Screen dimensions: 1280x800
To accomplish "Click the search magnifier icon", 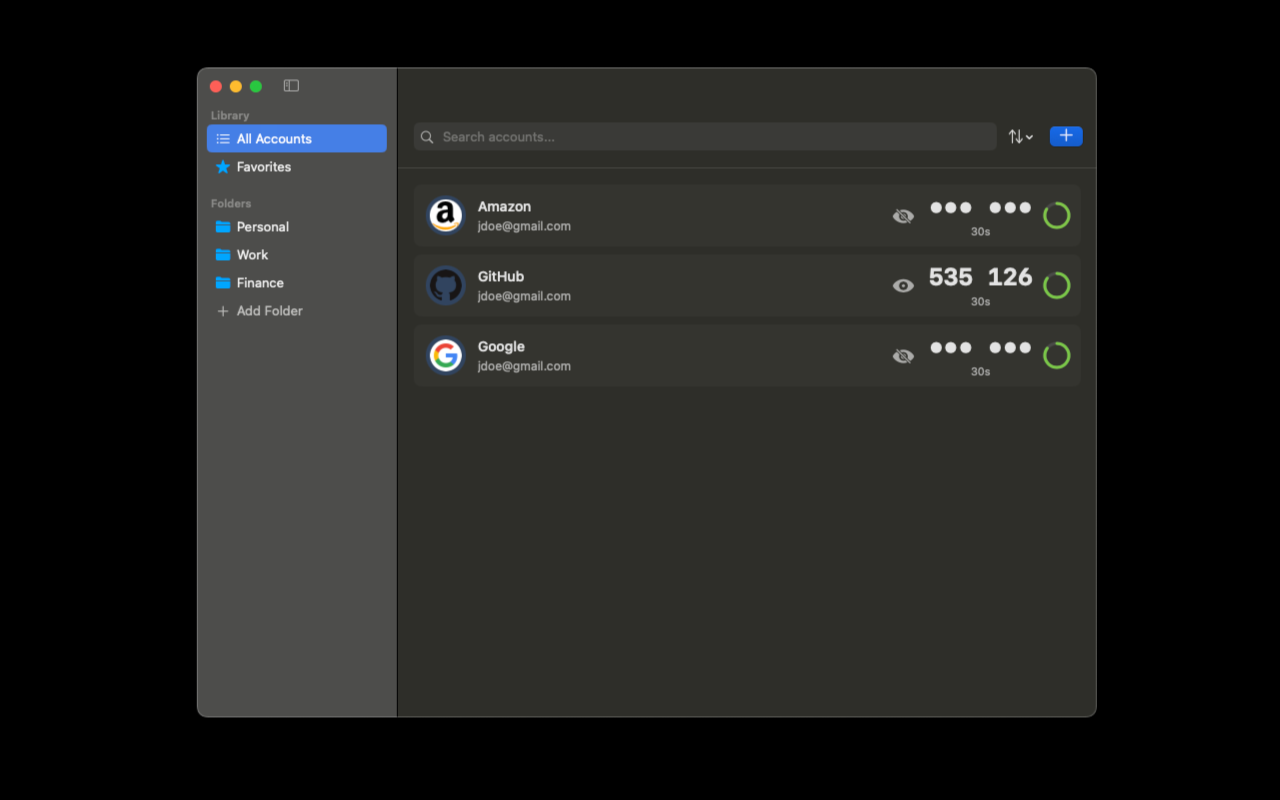I will pyautogui.click(x=427, y=136).
